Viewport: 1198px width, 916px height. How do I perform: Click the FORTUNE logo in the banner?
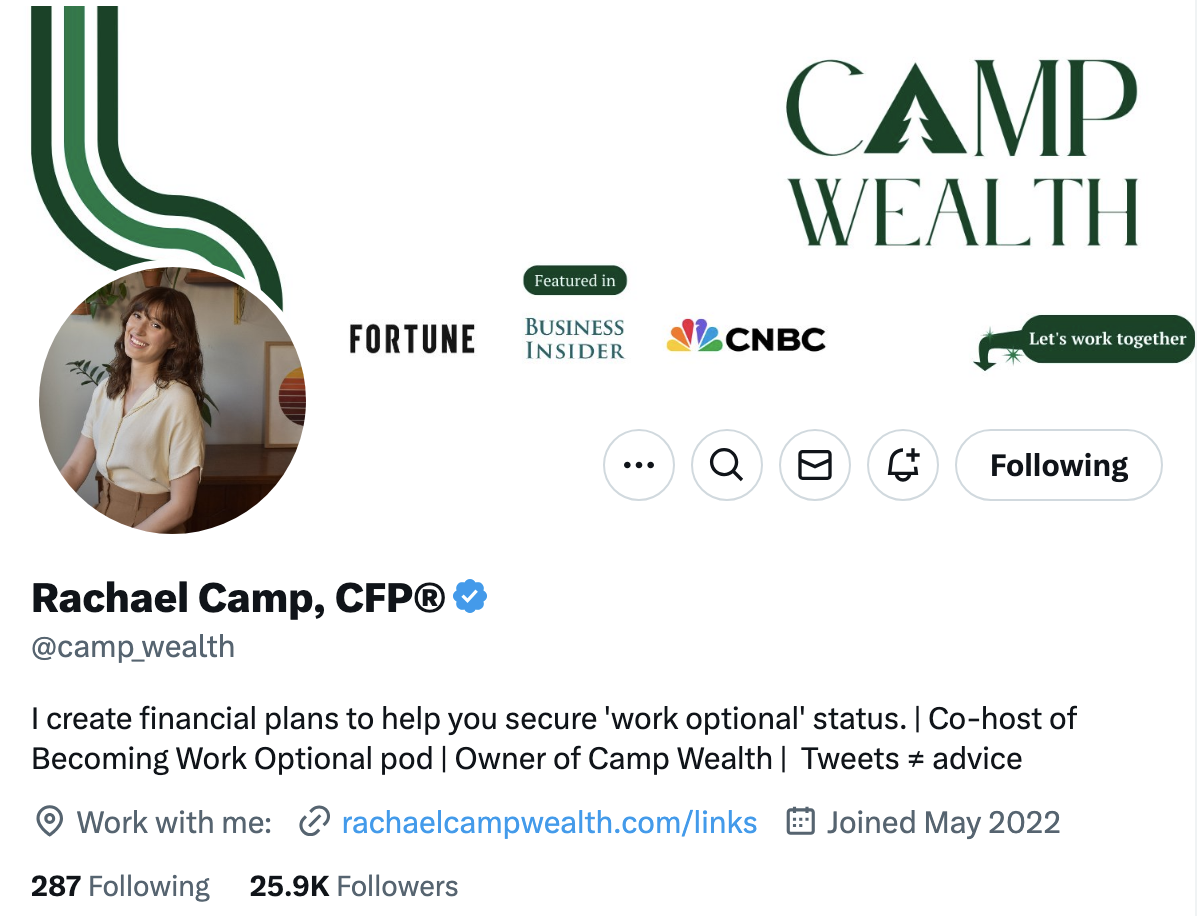[412, 339]
